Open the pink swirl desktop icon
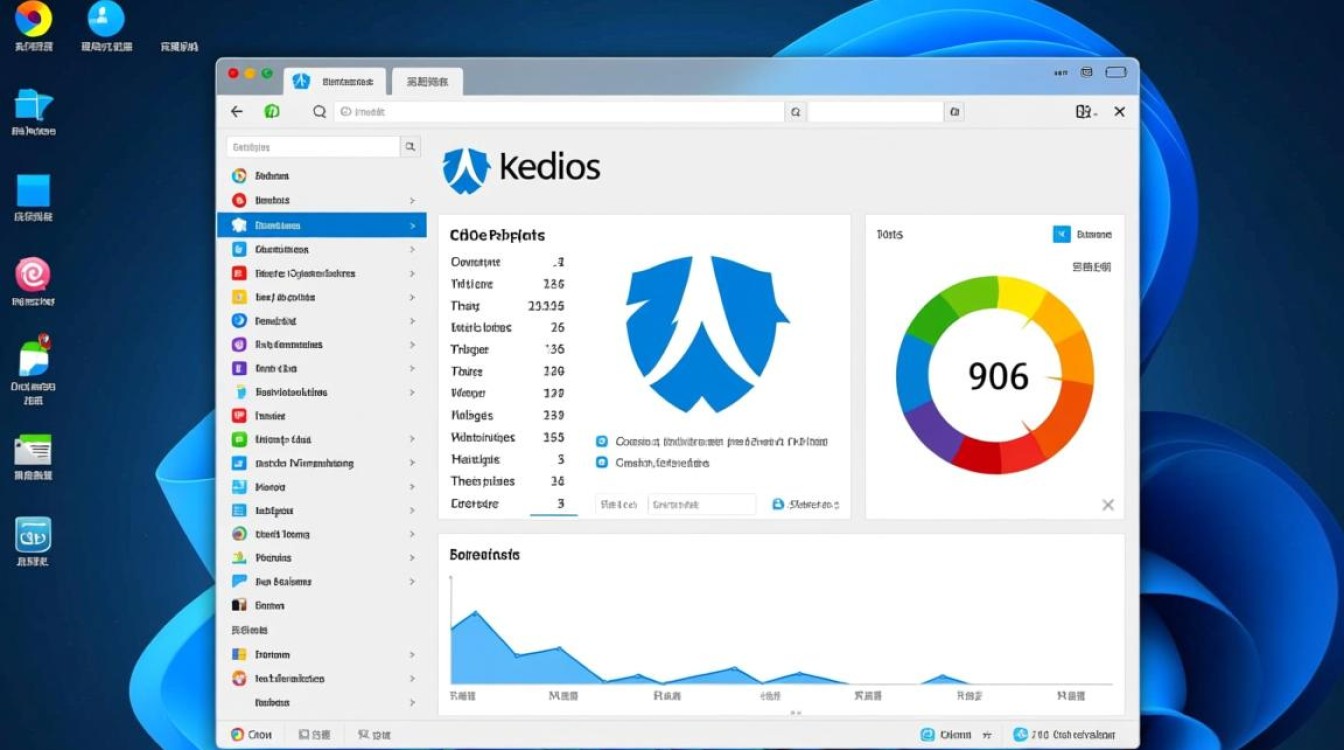 click(x=32, y=274)
